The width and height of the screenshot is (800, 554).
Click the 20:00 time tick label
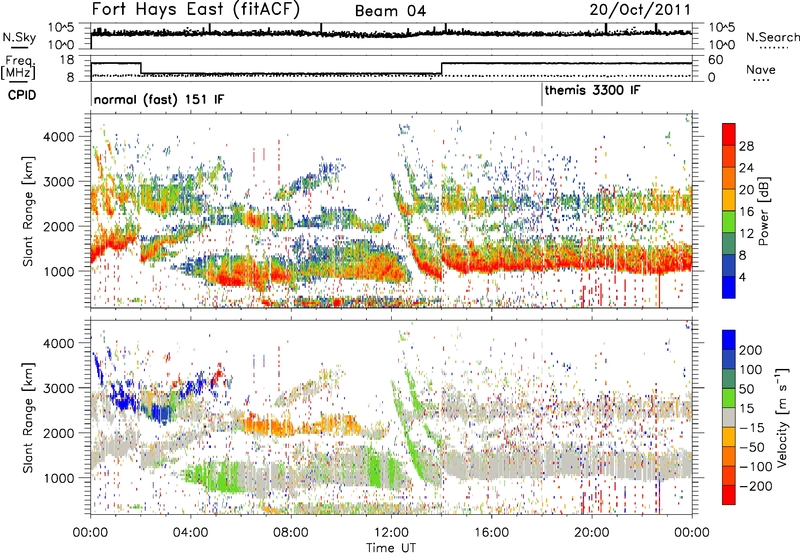[592, 533]
